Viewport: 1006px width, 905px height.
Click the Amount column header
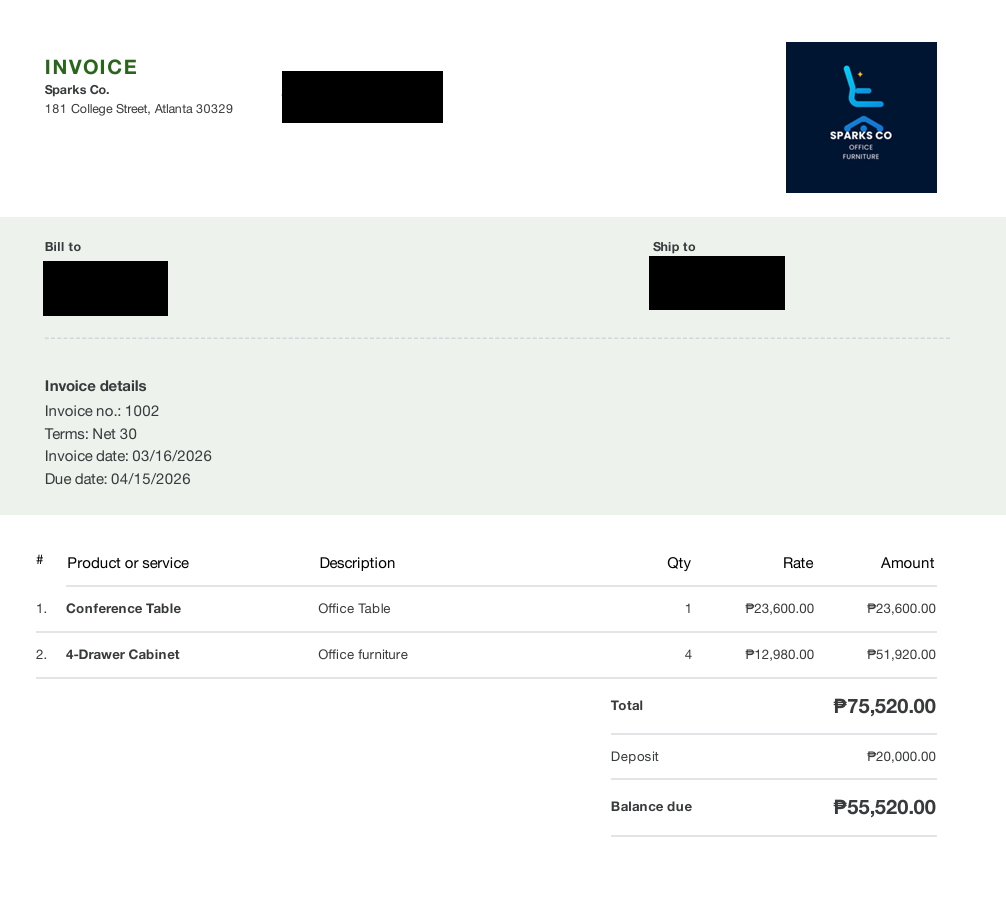(907, 563)
